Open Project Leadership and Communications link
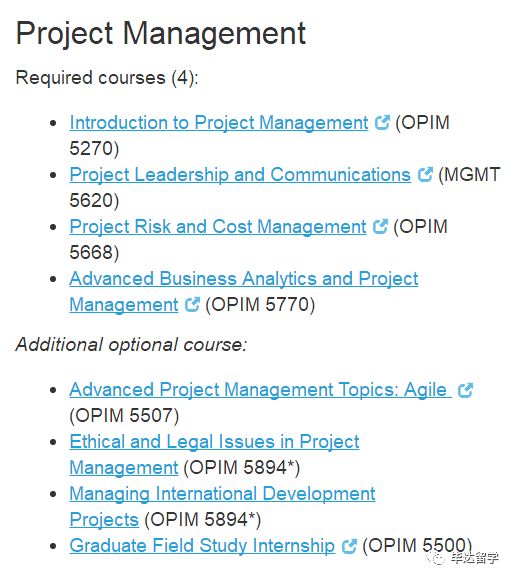 tap(240, 175)
